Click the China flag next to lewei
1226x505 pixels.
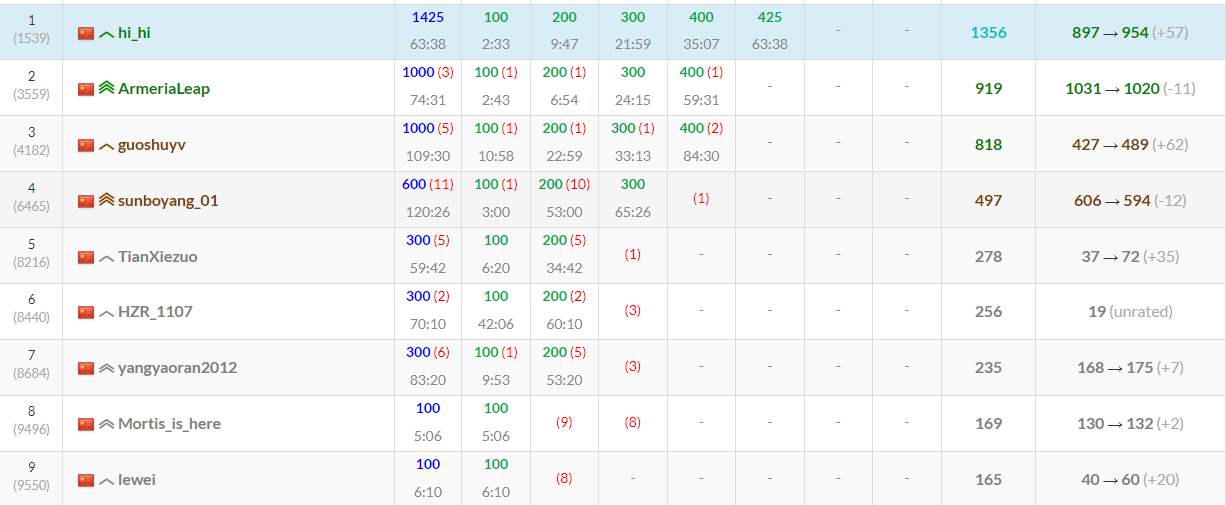[x=86, y=480]
